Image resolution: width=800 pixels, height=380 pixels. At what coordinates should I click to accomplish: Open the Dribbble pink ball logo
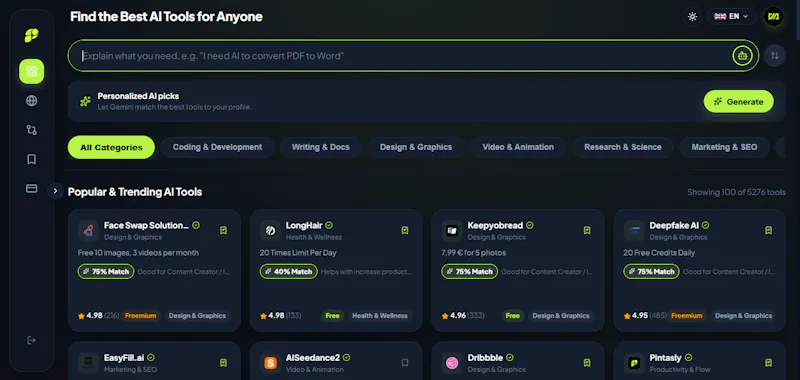pos(452,363)
